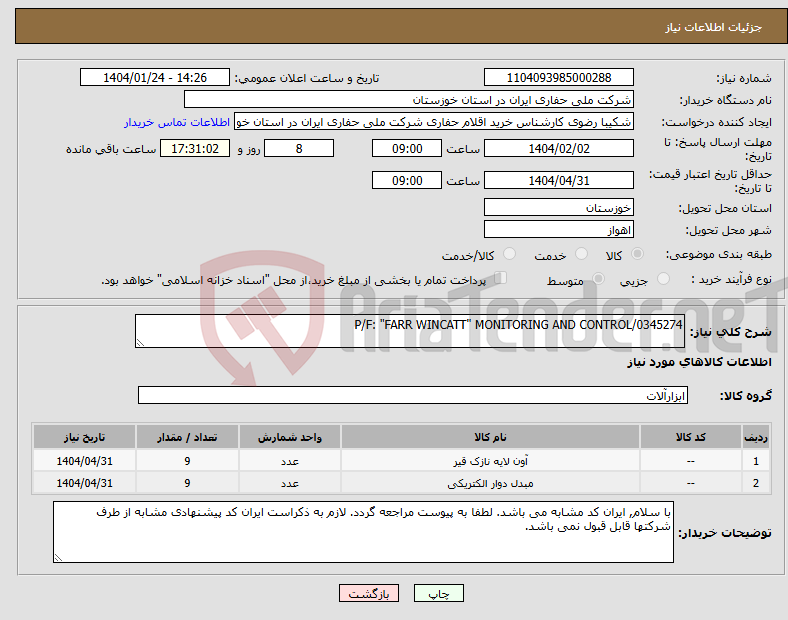The width and height of the screenshot is (788, 620).
Task: Click the اطلاعات کالاهای مورد نیاز heading
Action: (699, 362)
